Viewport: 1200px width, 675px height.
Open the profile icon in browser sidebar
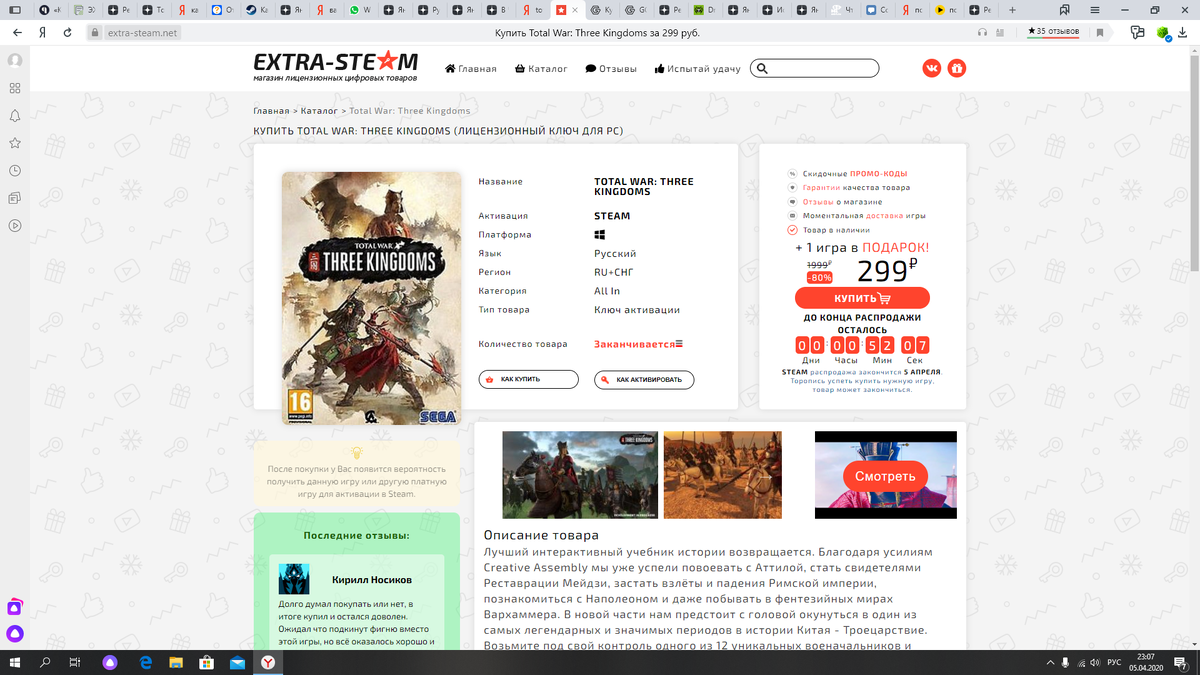pyautogui.click(x=15, y=60)
